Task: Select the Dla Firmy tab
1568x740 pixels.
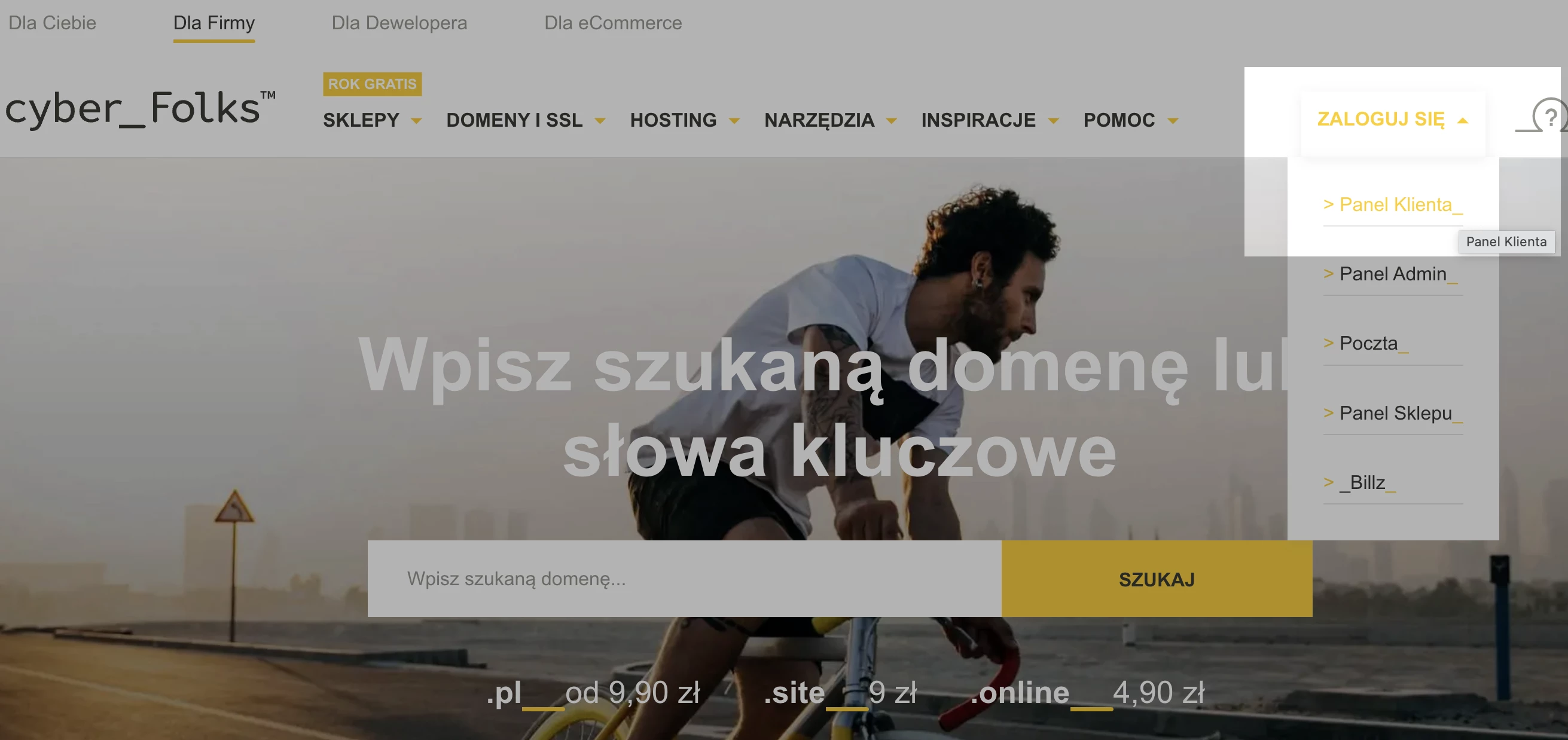Action: (213, 23)
